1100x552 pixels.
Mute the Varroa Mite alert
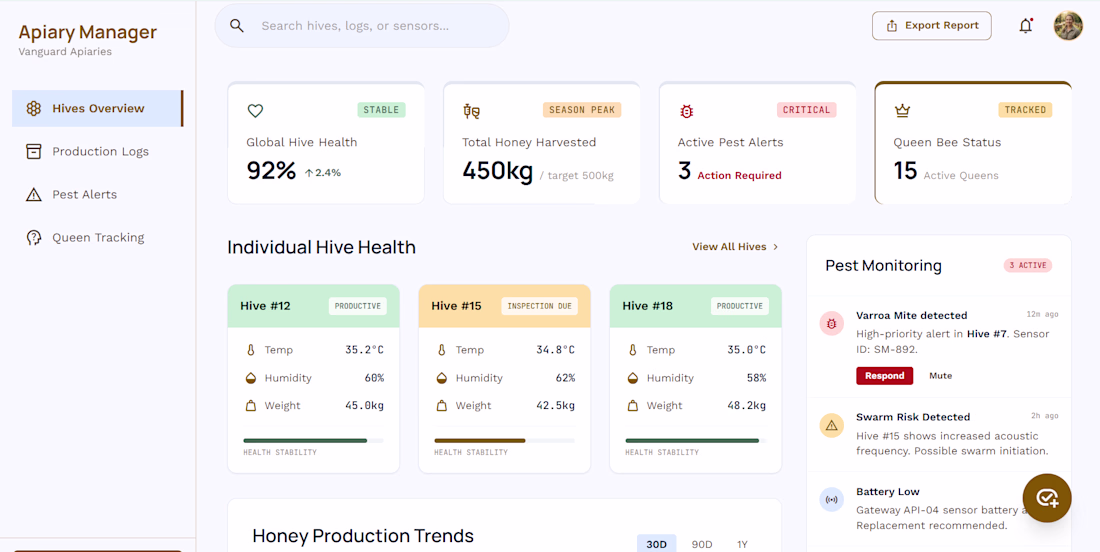tap(941, 376)
